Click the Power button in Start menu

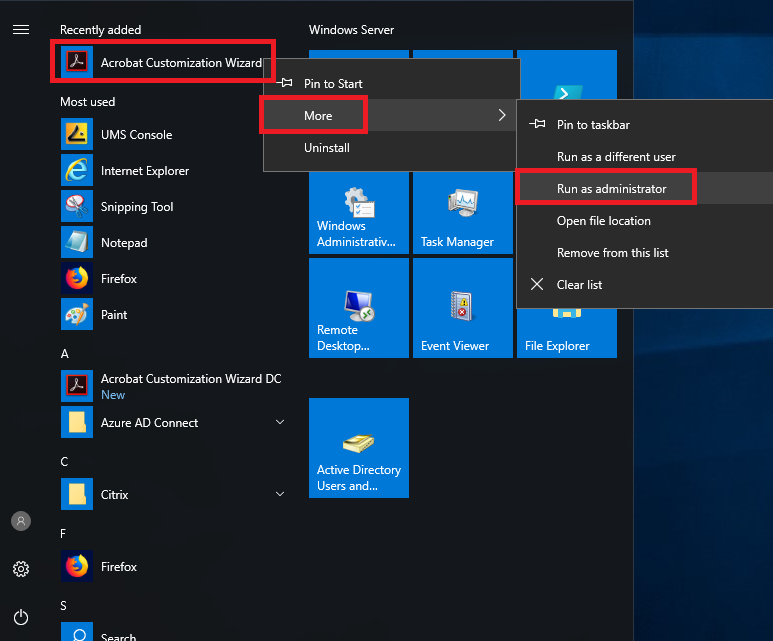[x=20, y=617]
